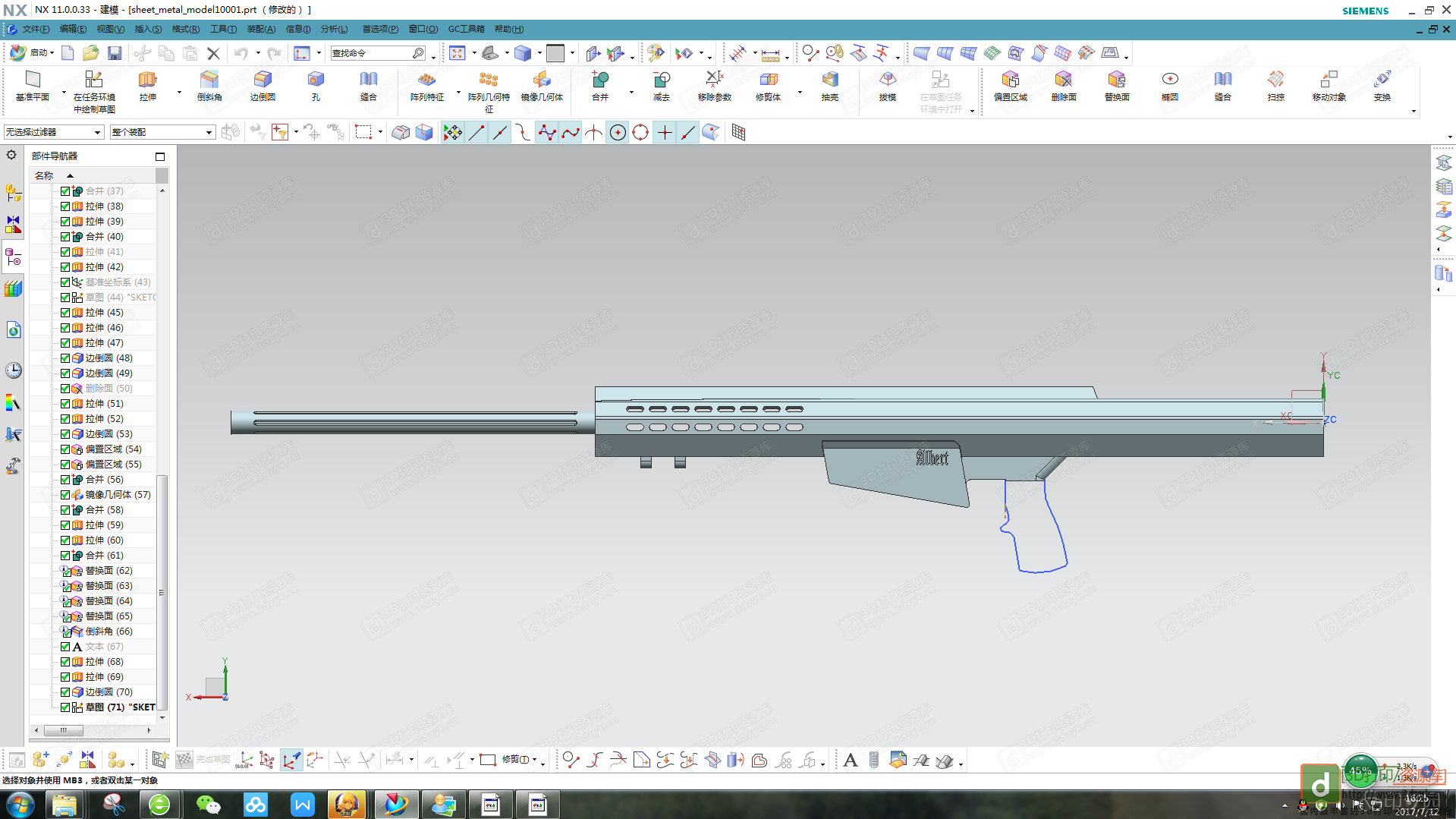Toggle the checkbox for 偏置区域 (54)

pyautogui.click(x=65, y=449)
